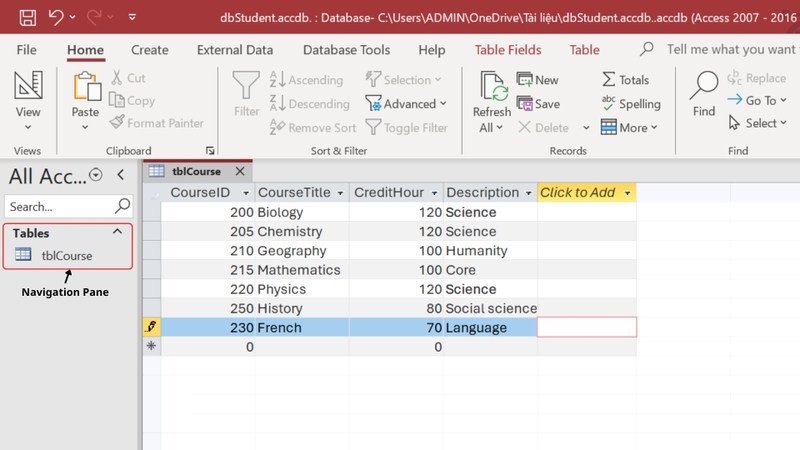The image size is (800, 450).
Task: Click Totals sigma in Records group
Action: point(625,80)
